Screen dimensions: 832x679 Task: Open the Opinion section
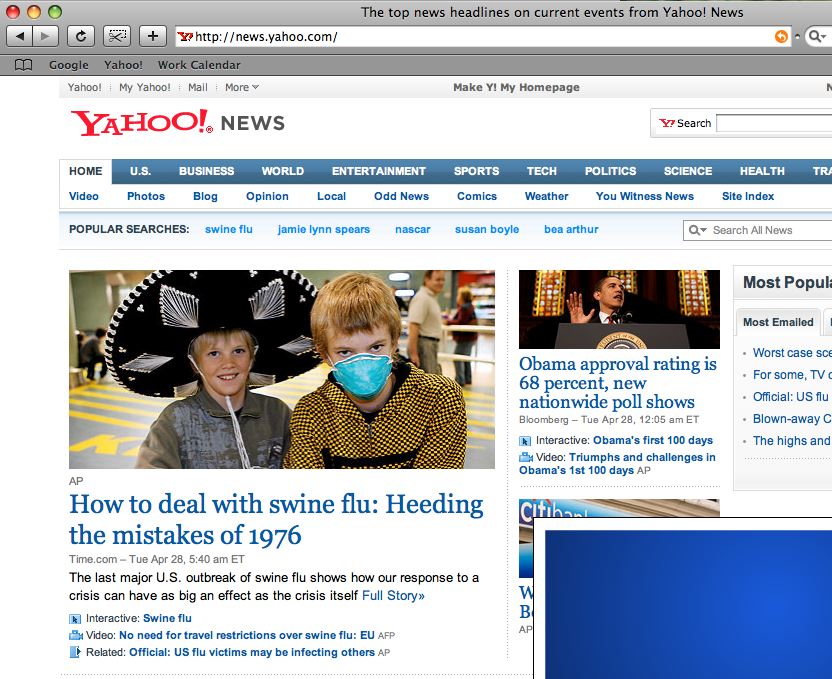[267, 196]
